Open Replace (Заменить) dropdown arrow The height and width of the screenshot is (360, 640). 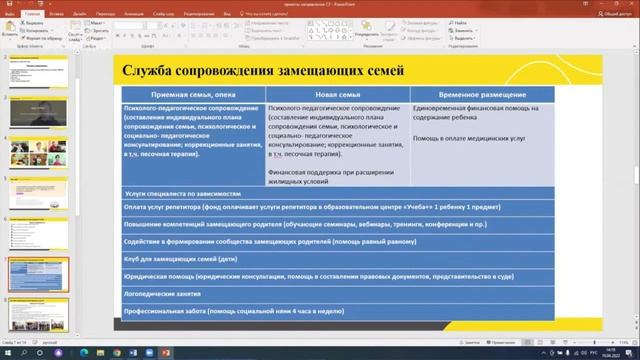click(x=476, y=31)
